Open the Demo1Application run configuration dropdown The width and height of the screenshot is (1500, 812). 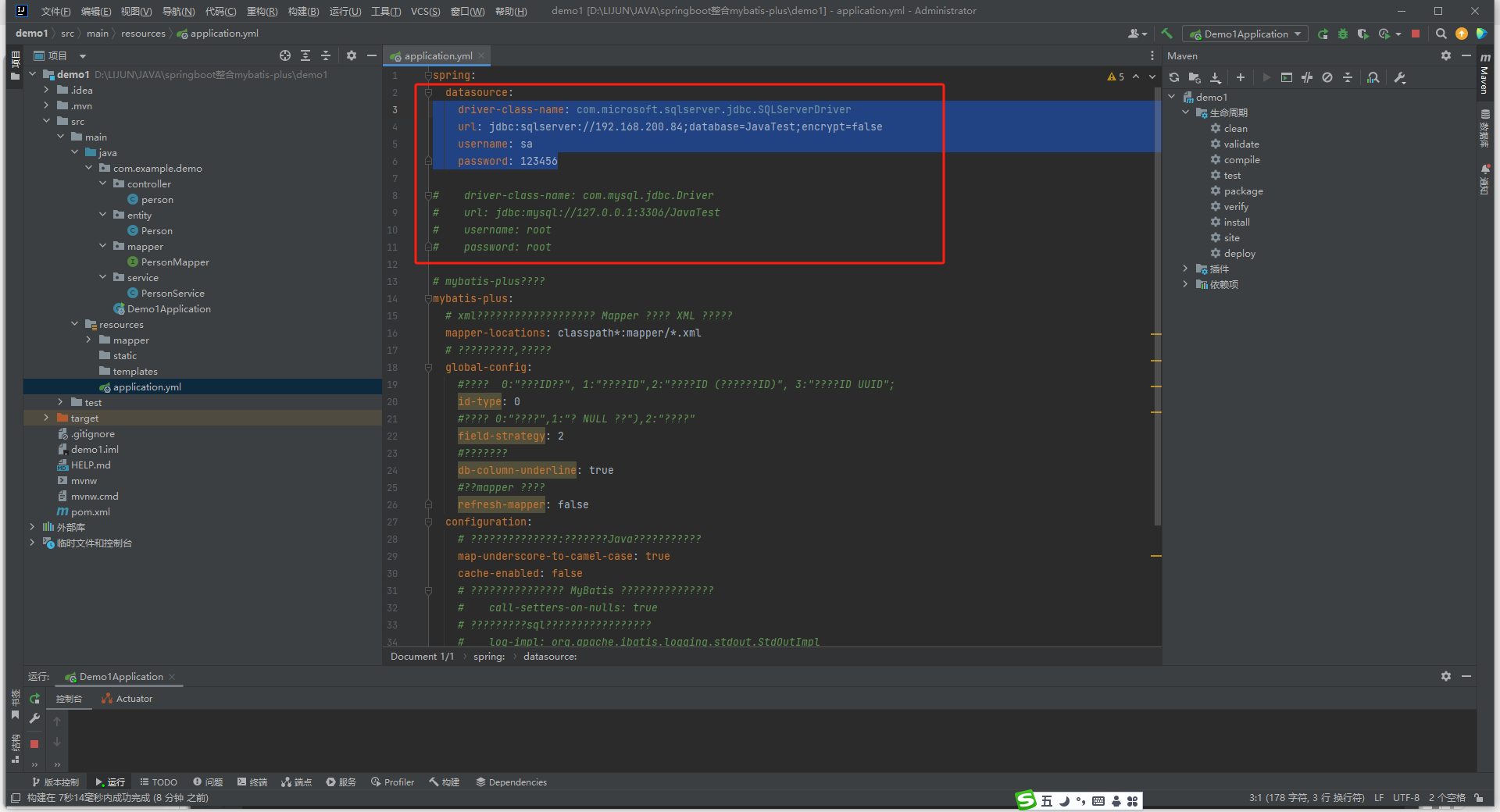click(1245, 34)
